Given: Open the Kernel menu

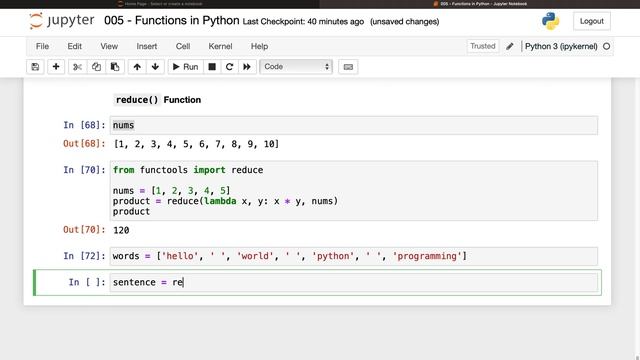Looking at the screenshot, I should pos(220,47).
